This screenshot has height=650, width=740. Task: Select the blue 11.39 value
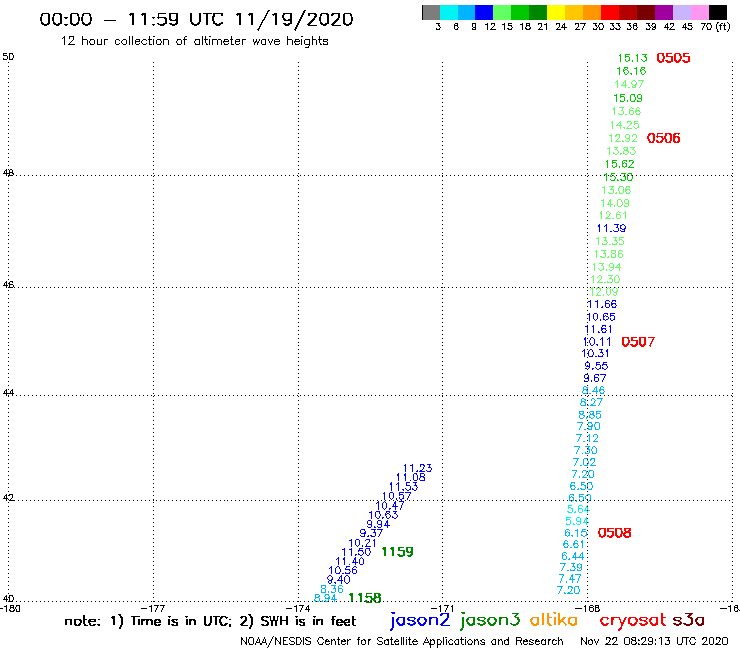coord(611,228)
